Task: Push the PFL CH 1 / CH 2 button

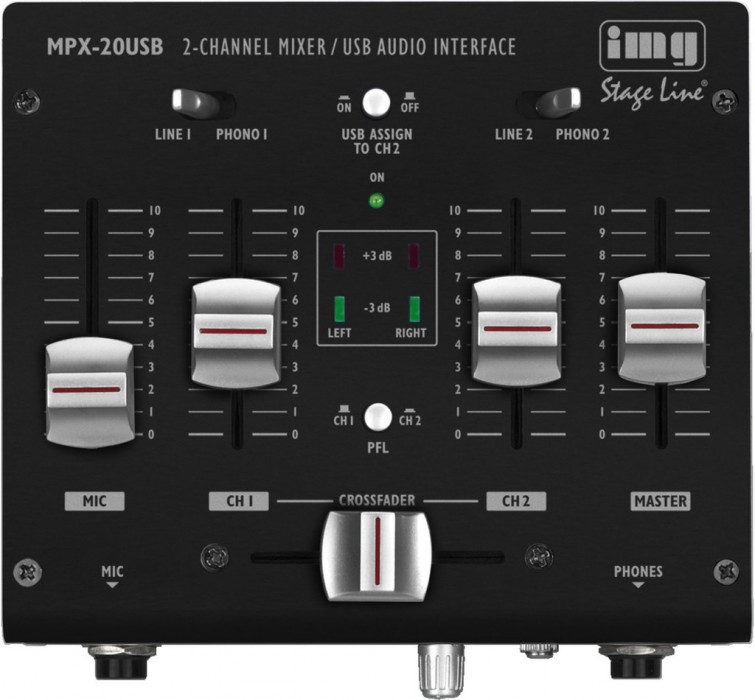Action: (x=378, y=417)
